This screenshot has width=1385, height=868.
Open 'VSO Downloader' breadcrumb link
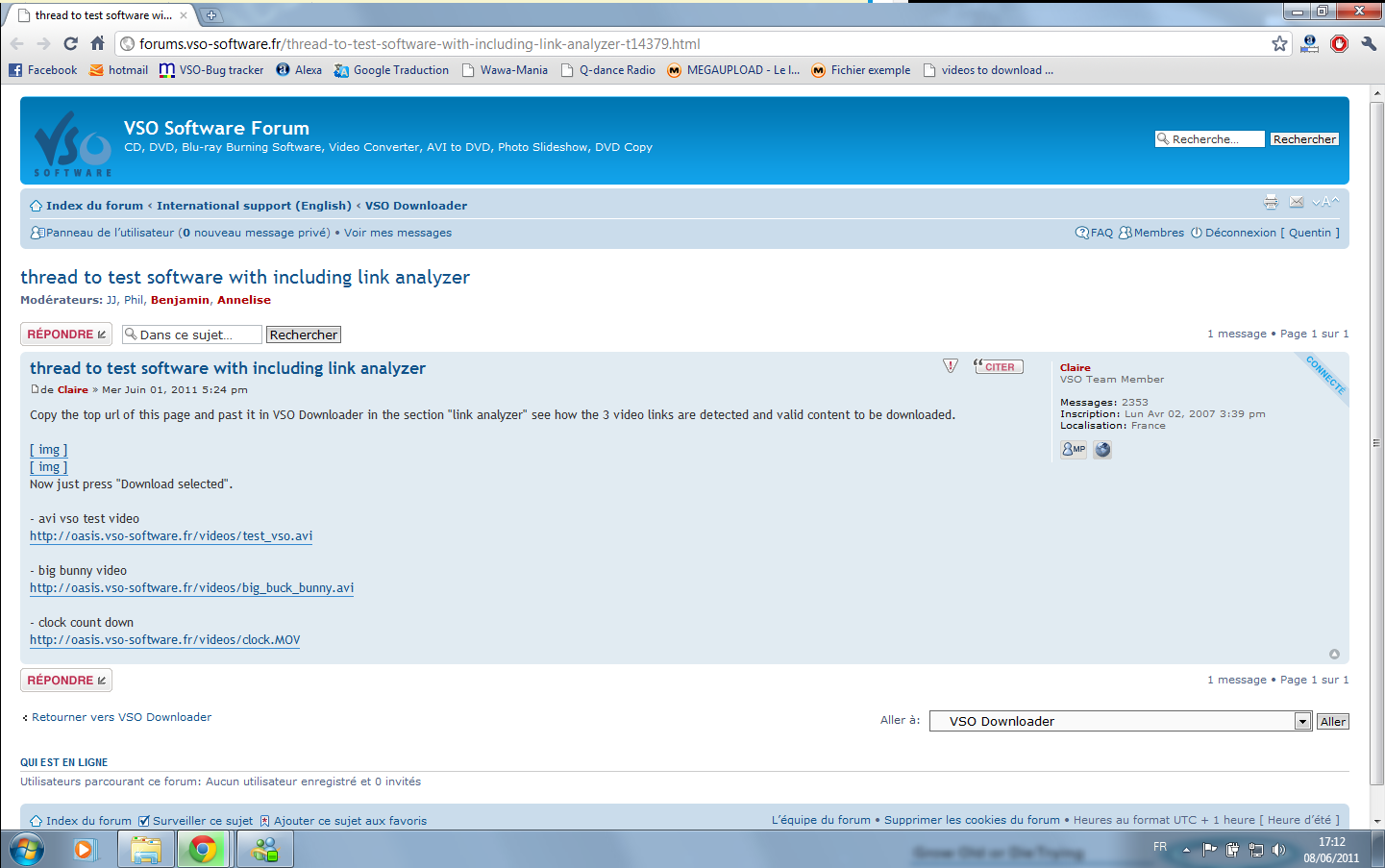tap(416, 206)
